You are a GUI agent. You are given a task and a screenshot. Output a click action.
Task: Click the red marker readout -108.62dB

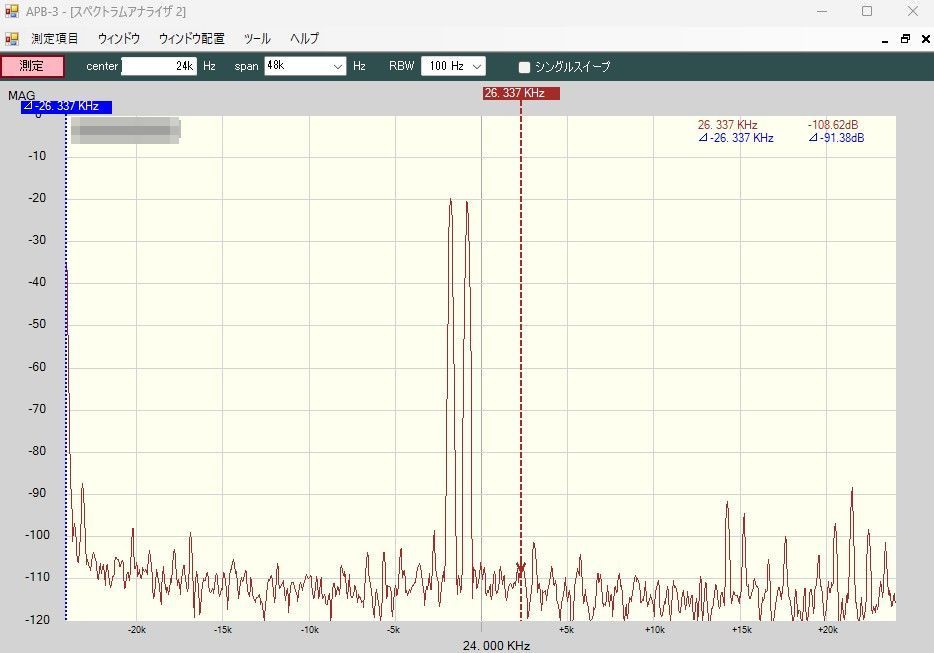(x=834, y=125)
